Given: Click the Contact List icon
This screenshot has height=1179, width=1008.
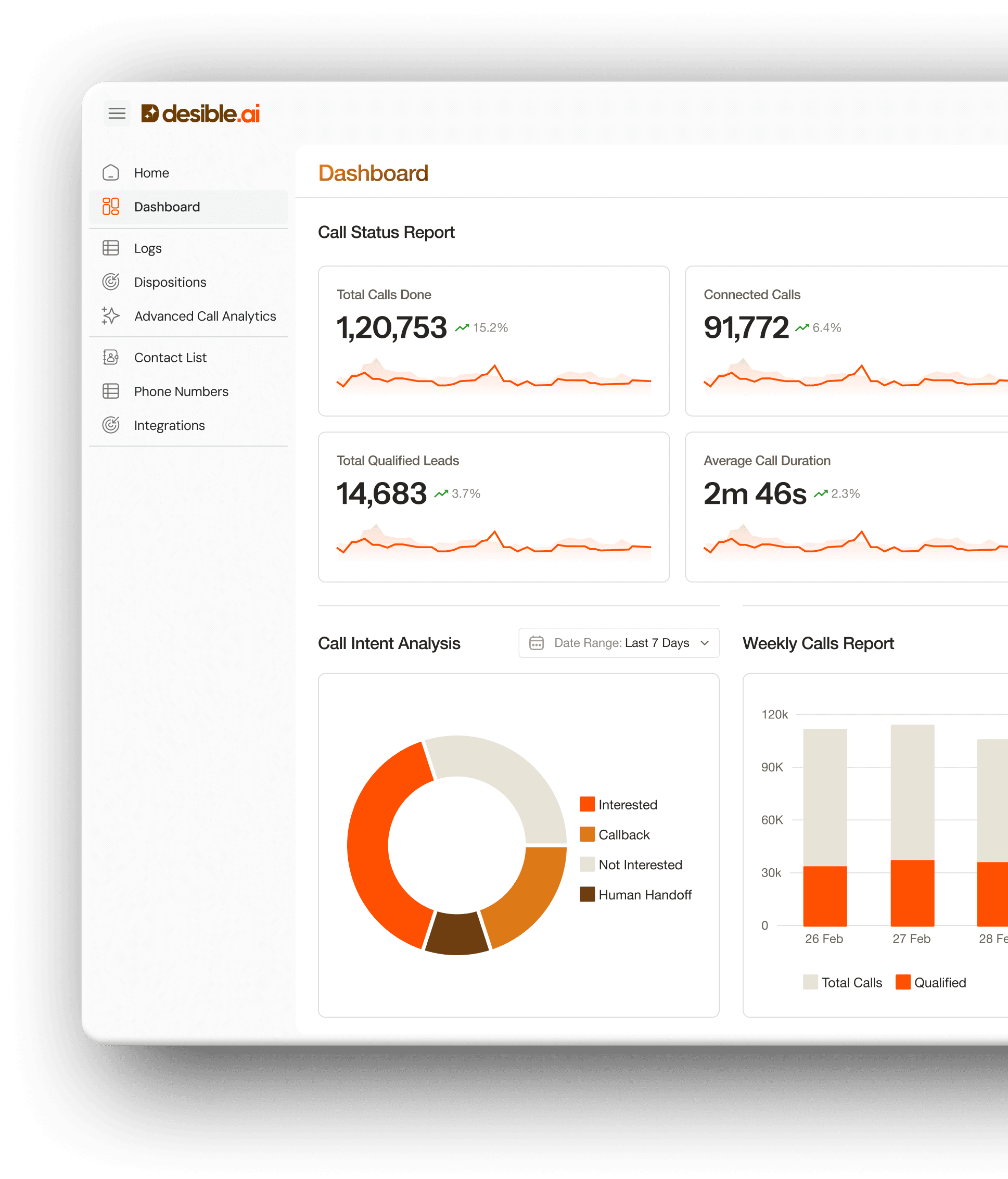Looking at the screenshot, I should (x=110, y=357).
